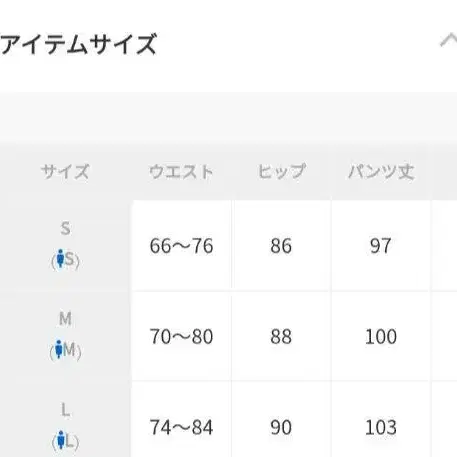Viewport: 457px width, 457px height.
Task: Collapse the アイテムサイズ section with the chevron
Action: [x=449, y=40]
